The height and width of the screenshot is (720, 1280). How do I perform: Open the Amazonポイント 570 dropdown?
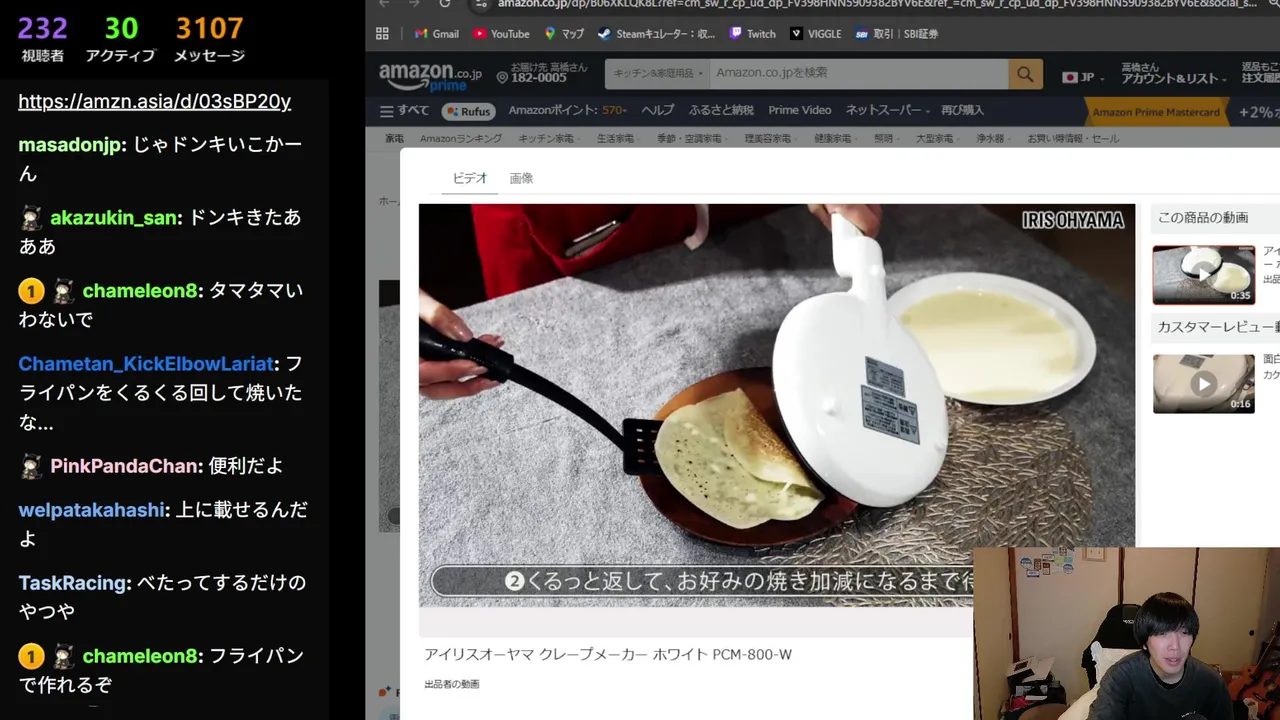click(x=570, y=111)
